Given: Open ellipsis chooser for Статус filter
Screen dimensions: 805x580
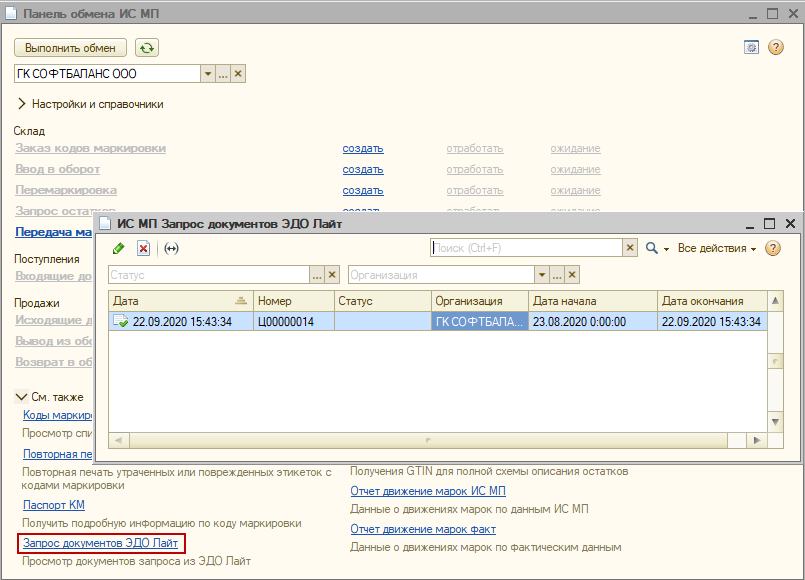Looking at the screenshot, I should [317, 275].
